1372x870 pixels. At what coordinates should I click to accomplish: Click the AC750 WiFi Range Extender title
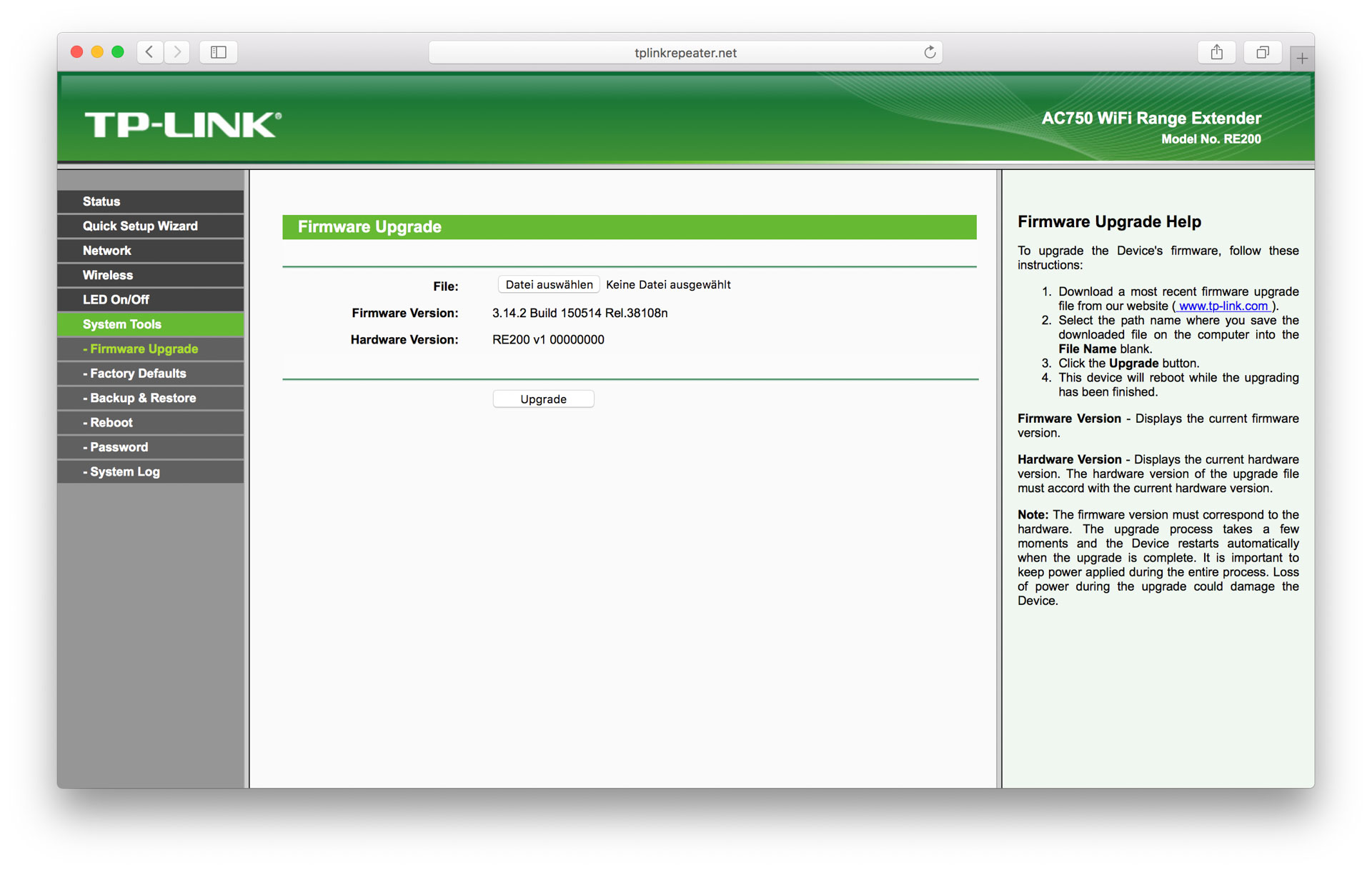[1151, 118]
